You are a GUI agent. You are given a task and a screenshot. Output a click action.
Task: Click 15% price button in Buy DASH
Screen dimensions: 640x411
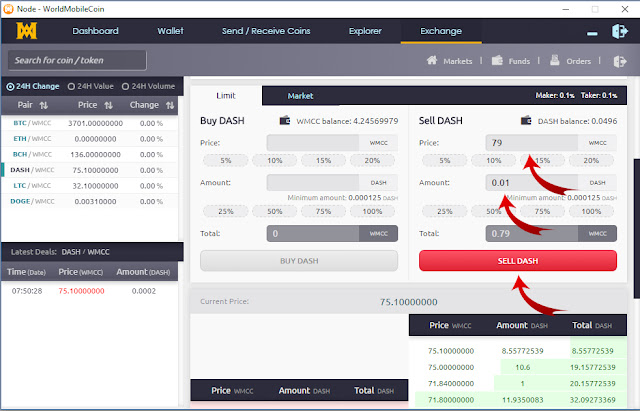tap(323, 160)
